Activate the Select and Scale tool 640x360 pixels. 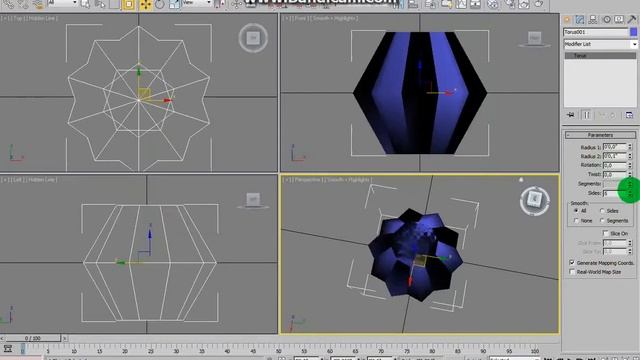174,4
